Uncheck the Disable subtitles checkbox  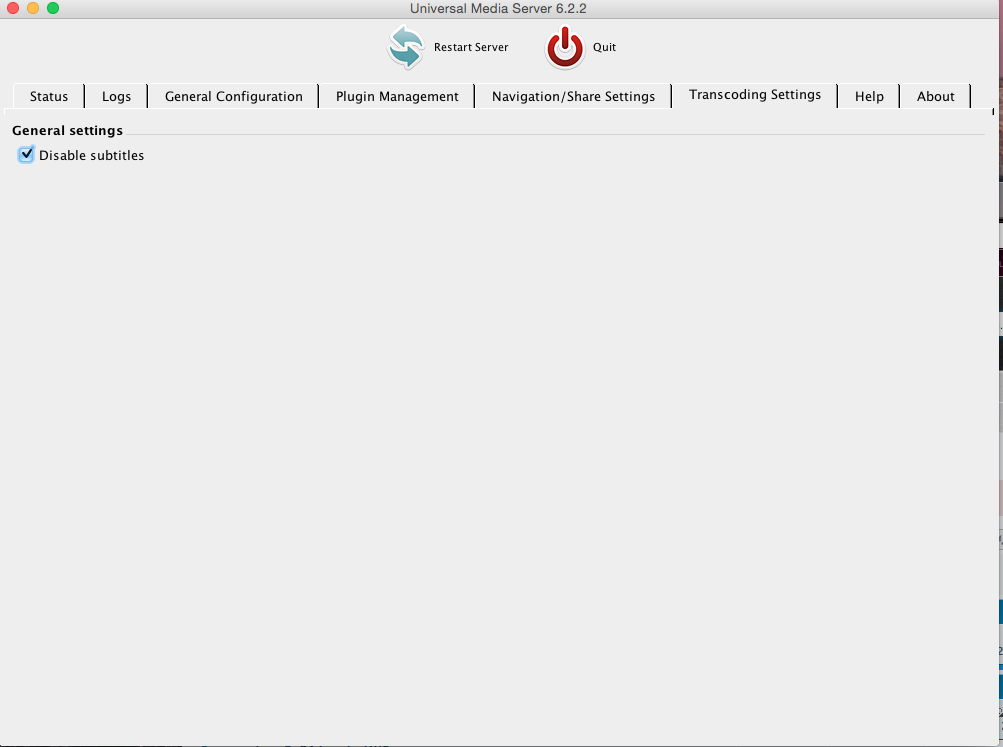[x=26, y=155]
